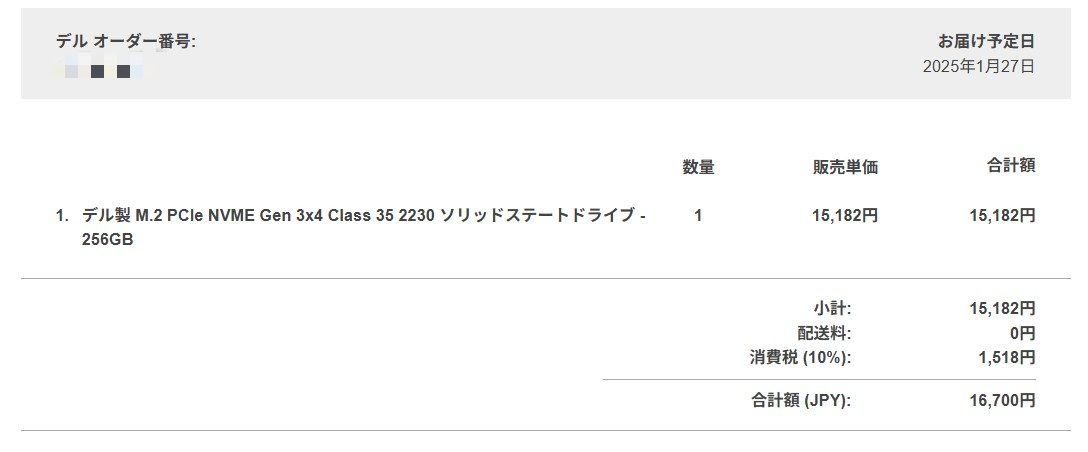The height and width of the screenshot is (452, 1088).
Task: Click the デル オーダー番号 label
Action: tap(126, 42)
